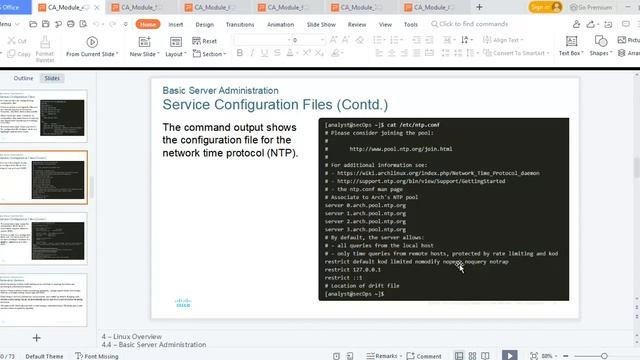Toggle Strikethrough formatting

tap(277, 53)
